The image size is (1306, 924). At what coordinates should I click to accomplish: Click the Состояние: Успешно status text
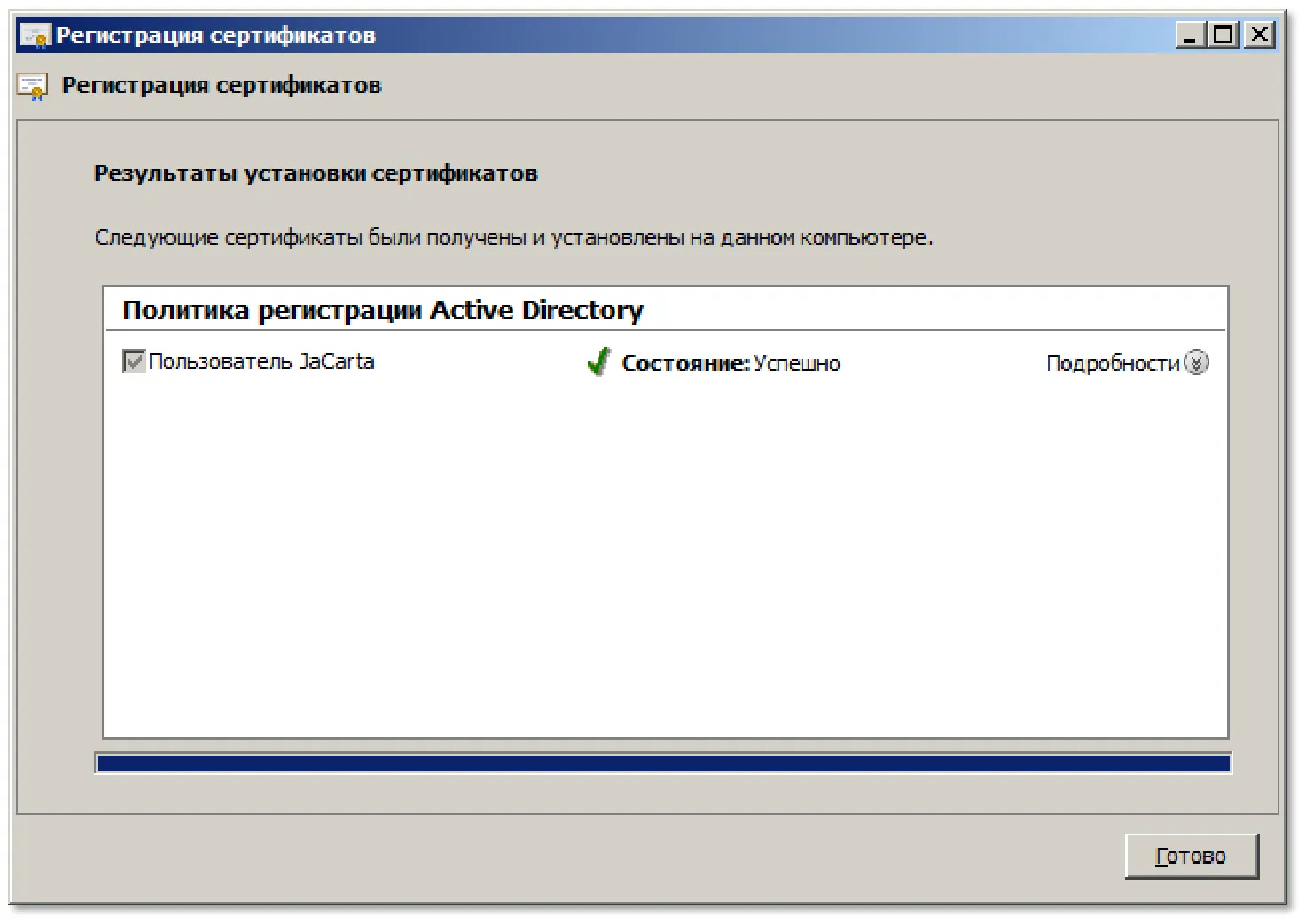click(x=731, y=364)
